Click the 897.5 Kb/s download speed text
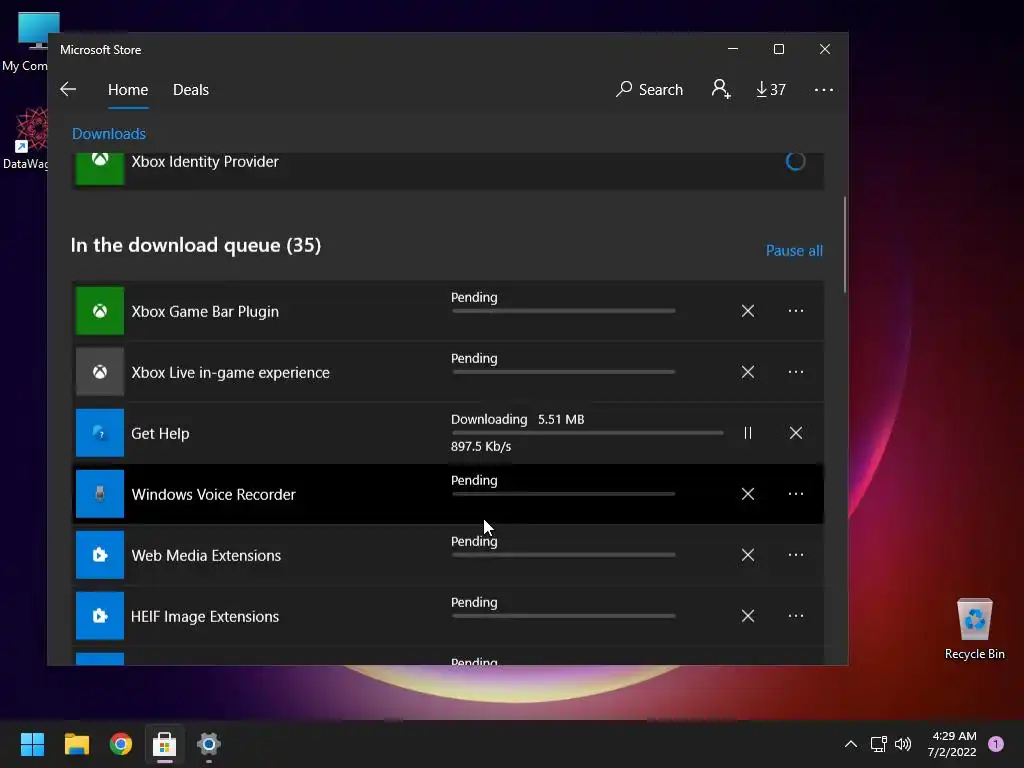Viewport: 1024px width, 768px height. pyautogui.click(x=481, y=447)
